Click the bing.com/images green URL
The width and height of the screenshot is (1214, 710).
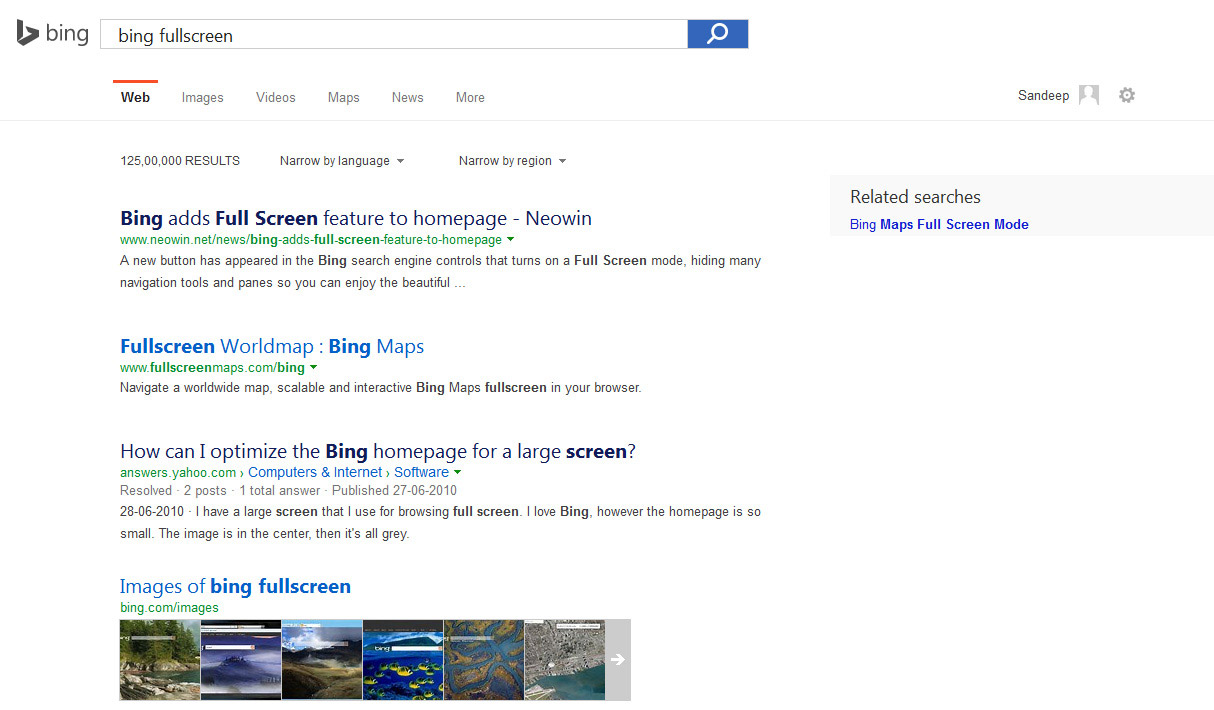pyautogui.click(x=169, y=607)
